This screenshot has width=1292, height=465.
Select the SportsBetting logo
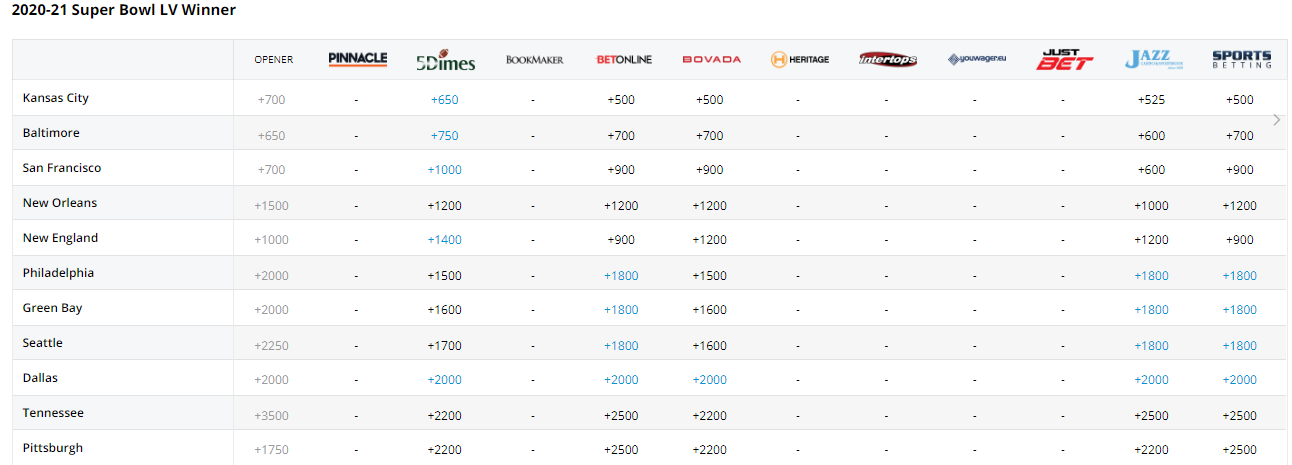point(1240,60)
